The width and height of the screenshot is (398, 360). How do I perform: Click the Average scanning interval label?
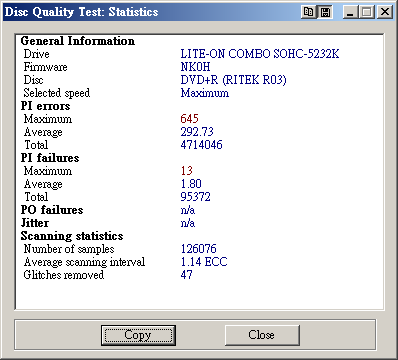click(84, 262)
